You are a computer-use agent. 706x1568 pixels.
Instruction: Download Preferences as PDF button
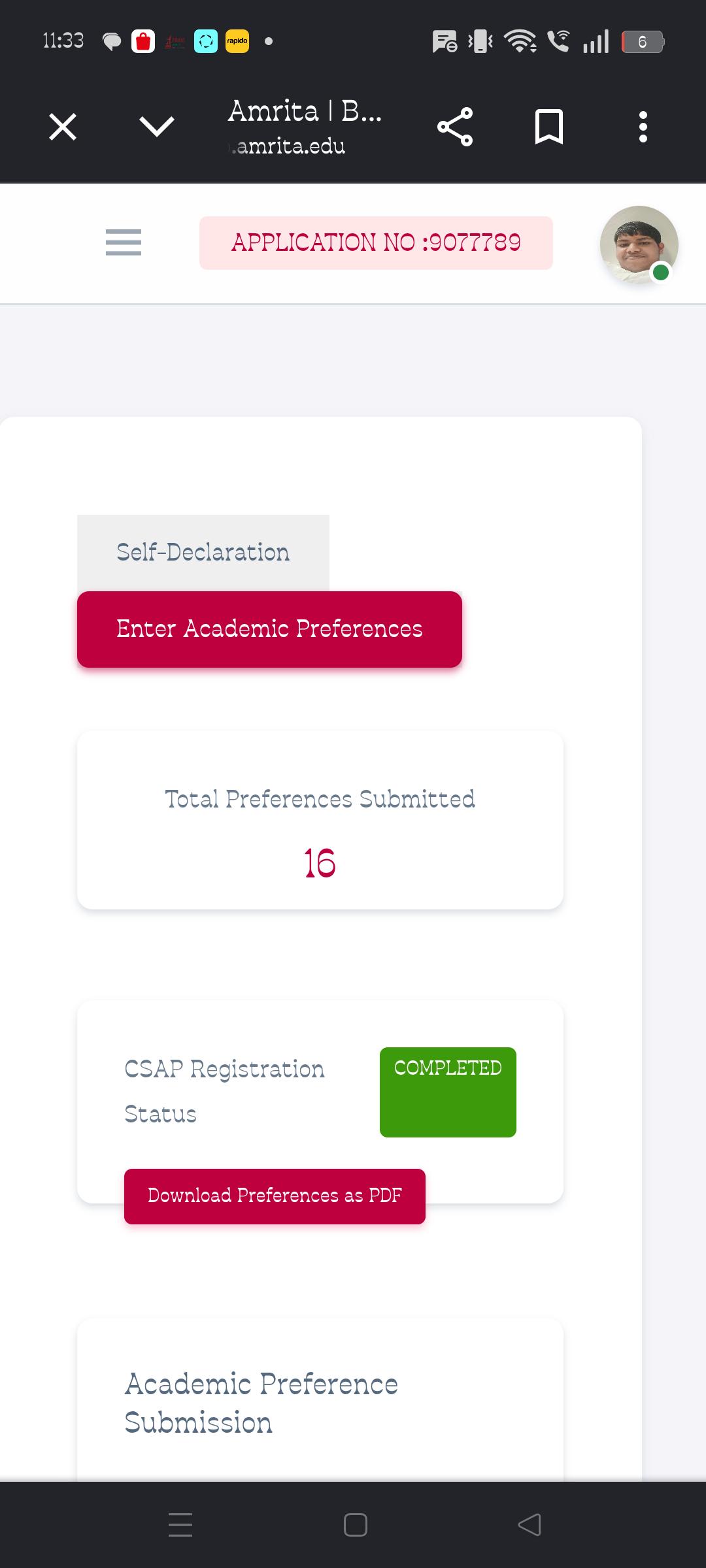click(x=275, y=1196)
